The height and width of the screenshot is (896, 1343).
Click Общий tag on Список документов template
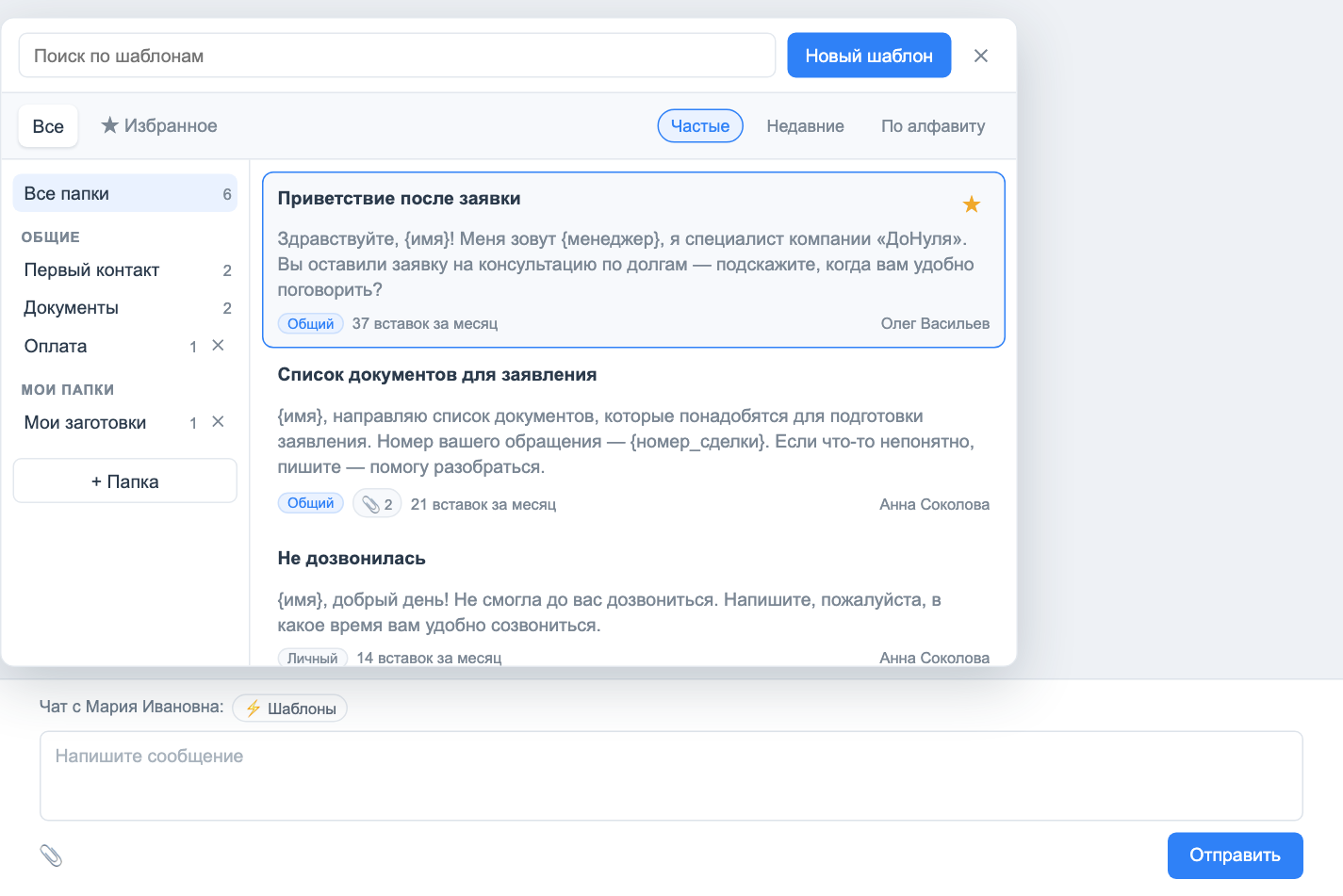[310, 503]
